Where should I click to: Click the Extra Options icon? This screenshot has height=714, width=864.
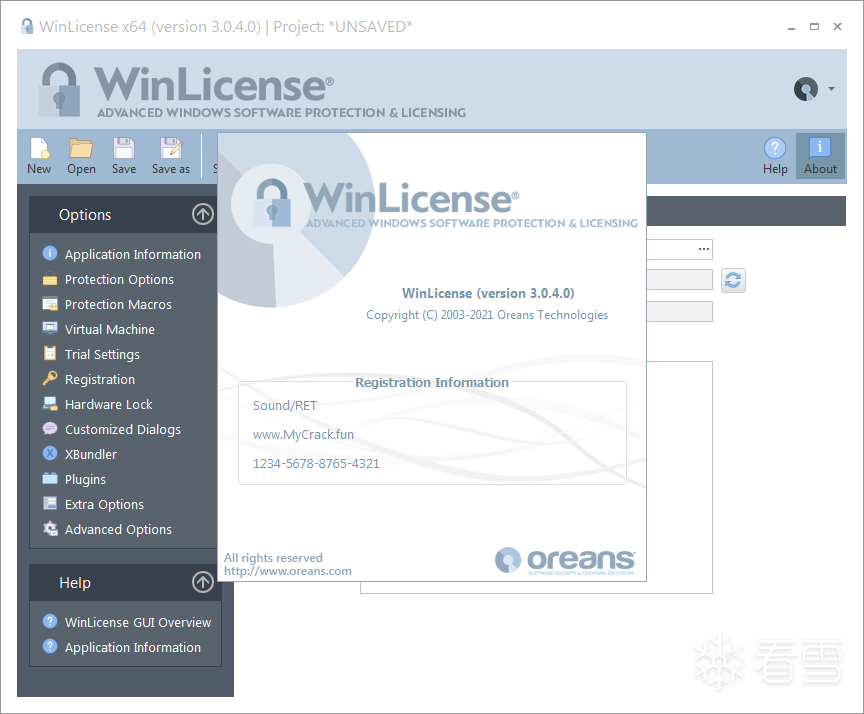(x=50, y=503)
